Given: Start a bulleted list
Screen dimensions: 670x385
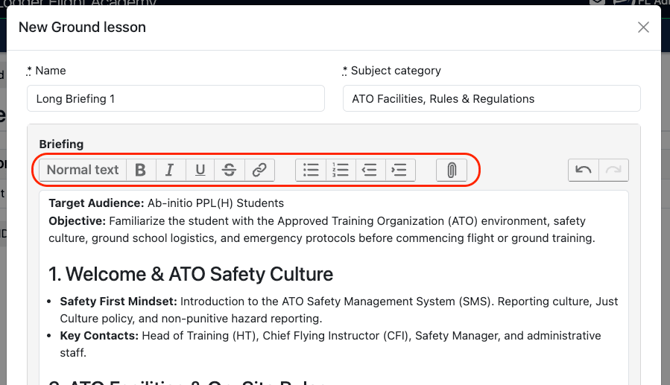Looking at the screenshot, I should (311, 170).
